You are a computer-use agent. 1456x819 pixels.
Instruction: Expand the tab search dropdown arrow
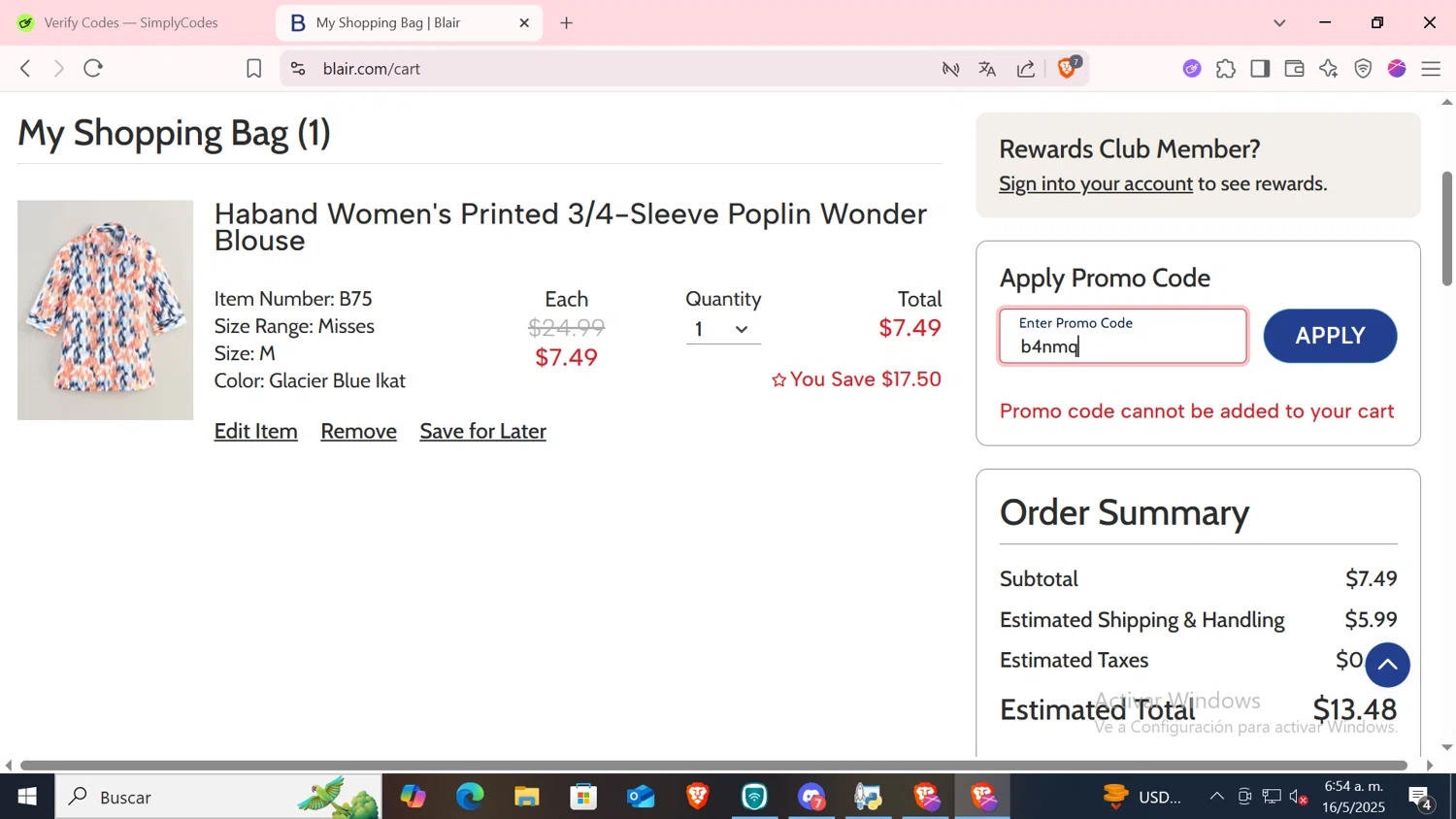point(1279,22)
